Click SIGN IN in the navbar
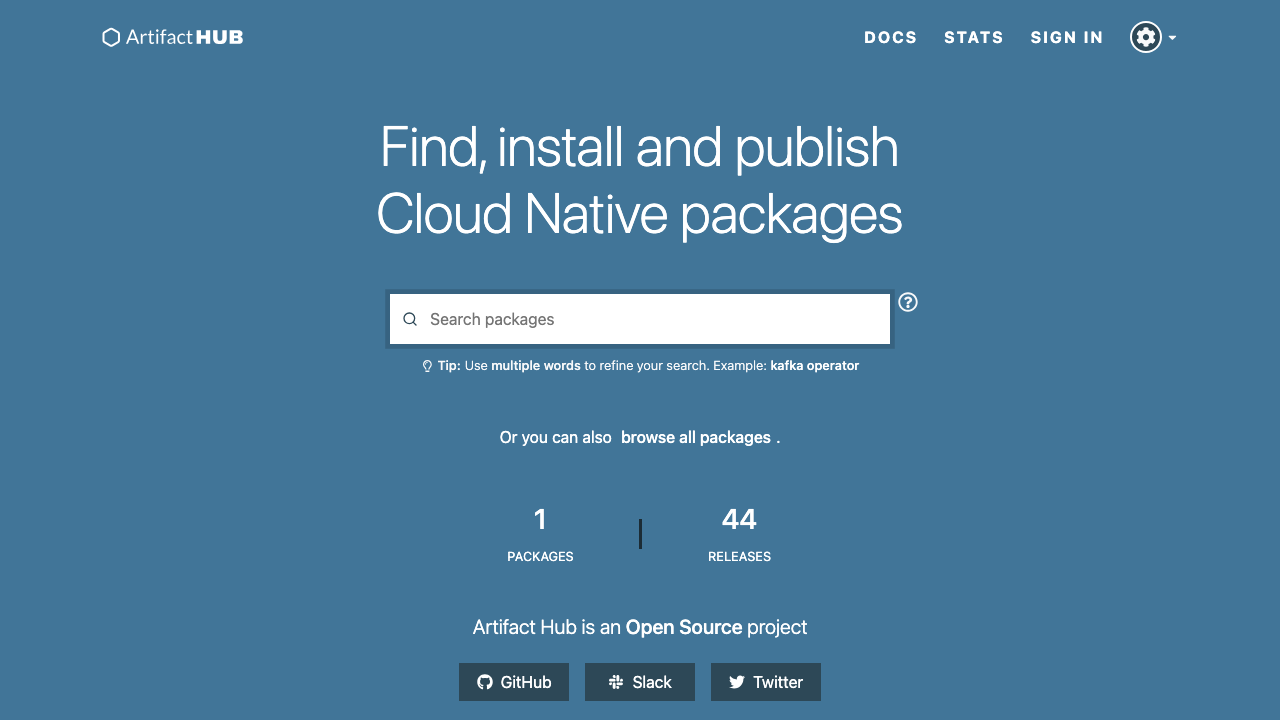 [1067, 37]
